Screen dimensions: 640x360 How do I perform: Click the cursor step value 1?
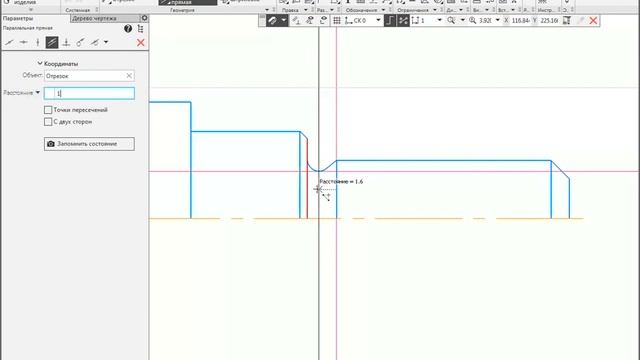(423, 20)
